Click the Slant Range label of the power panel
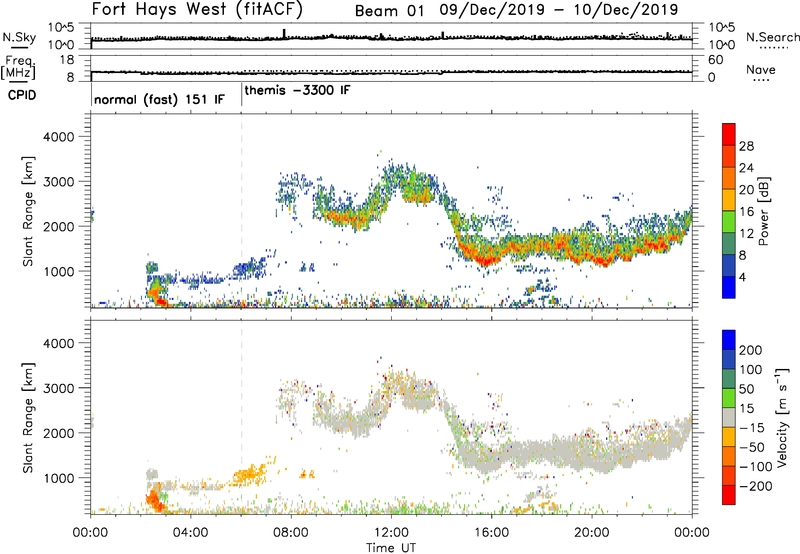 pyautogui.click(x=28, y=211)
